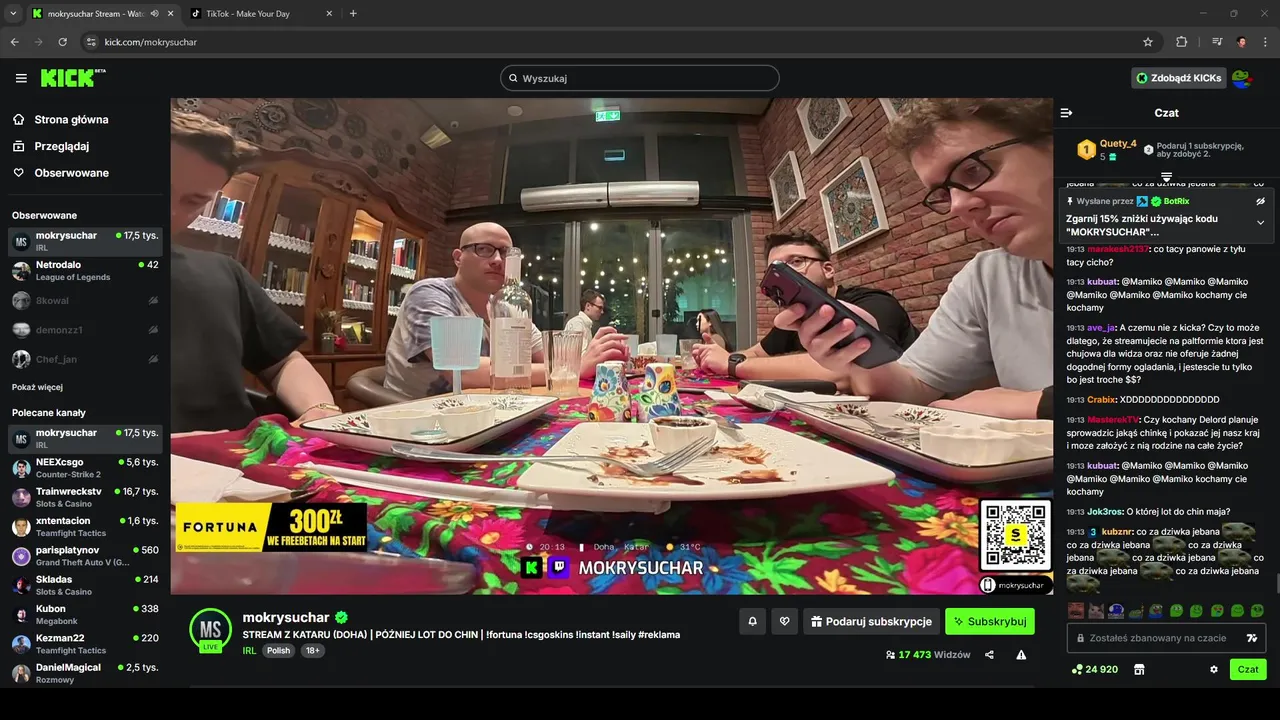Click the KICK logo
Image resolution: width=1280 pixels, height=720 pixels.
[73, 78]
